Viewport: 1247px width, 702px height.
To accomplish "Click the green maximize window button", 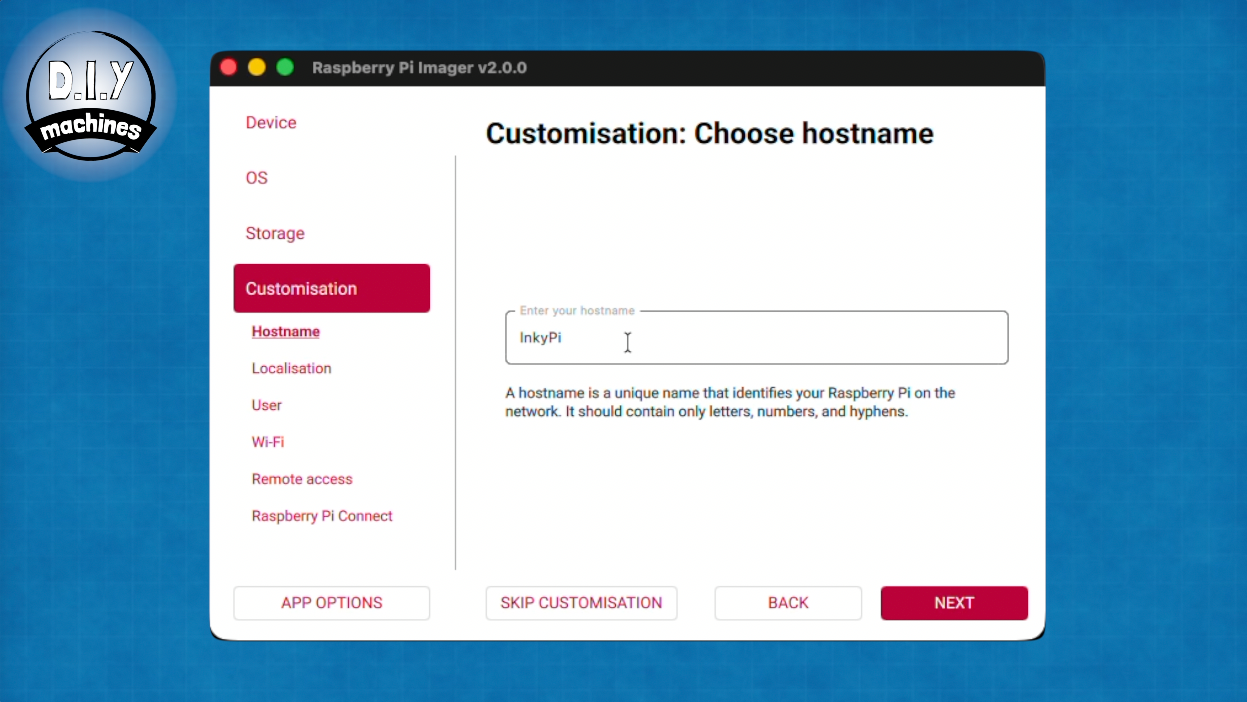I will coord(285,67).
